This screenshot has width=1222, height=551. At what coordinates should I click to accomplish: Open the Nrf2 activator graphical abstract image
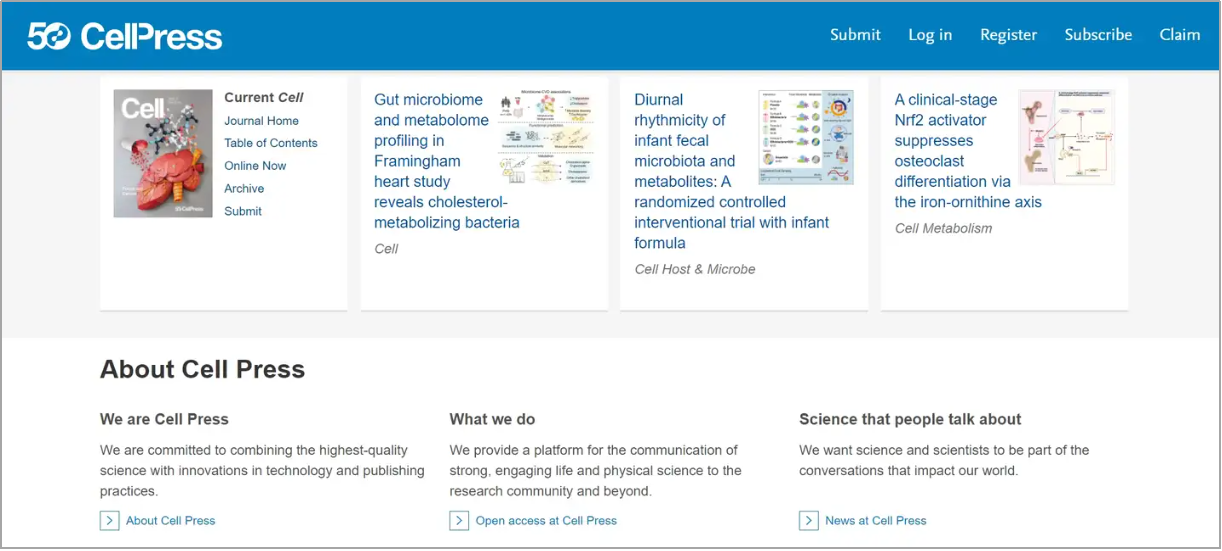pyautogui.click(x=1066, y=137)
